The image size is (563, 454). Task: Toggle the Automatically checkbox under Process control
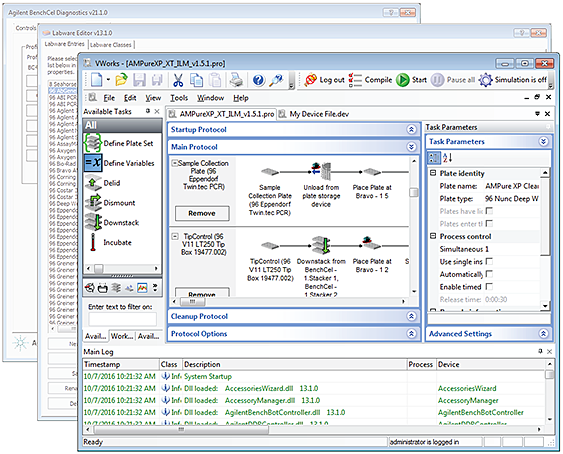pos(489,274)
